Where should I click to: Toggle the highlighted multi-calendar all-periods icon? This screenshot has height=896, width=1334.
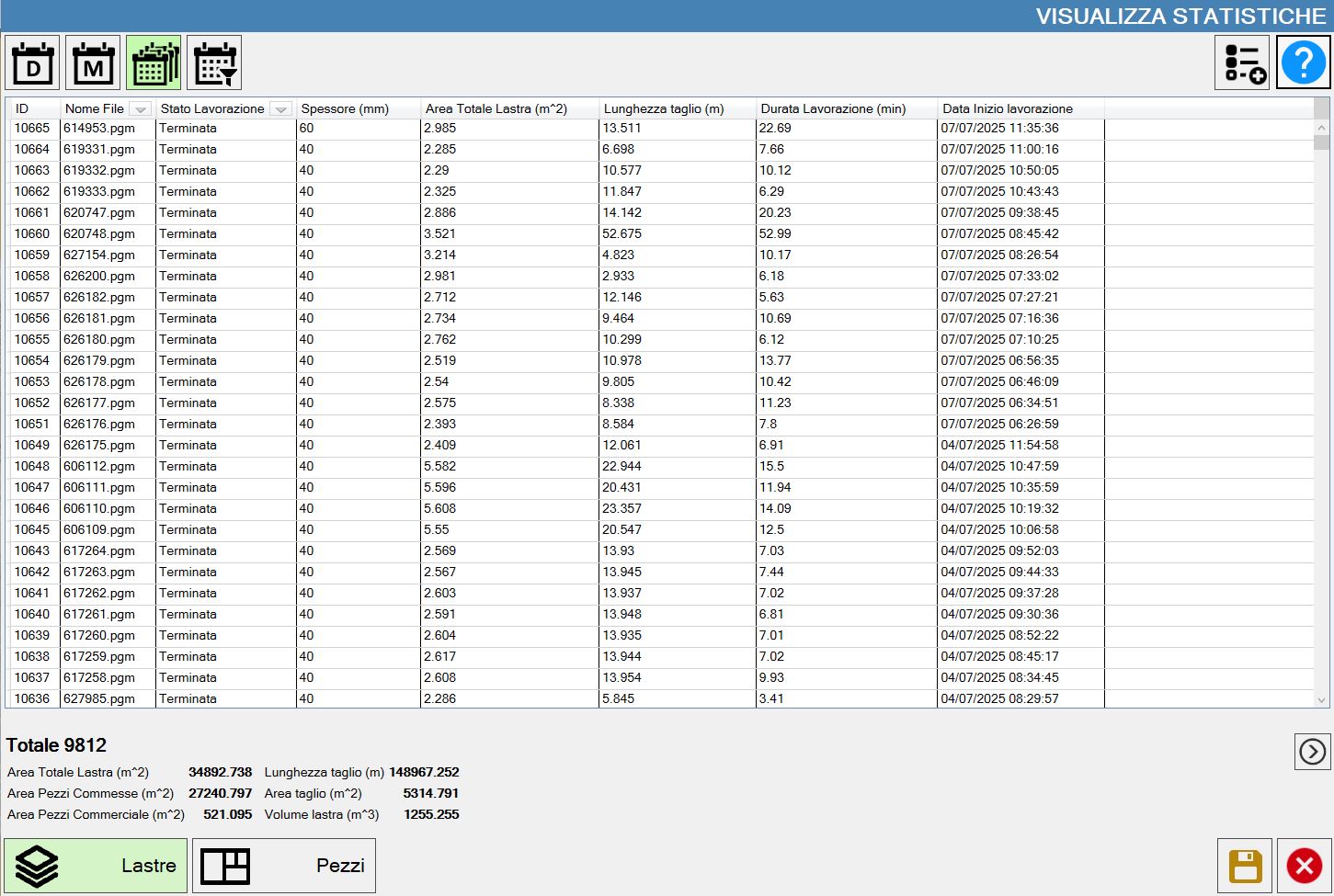coord(154,62)
